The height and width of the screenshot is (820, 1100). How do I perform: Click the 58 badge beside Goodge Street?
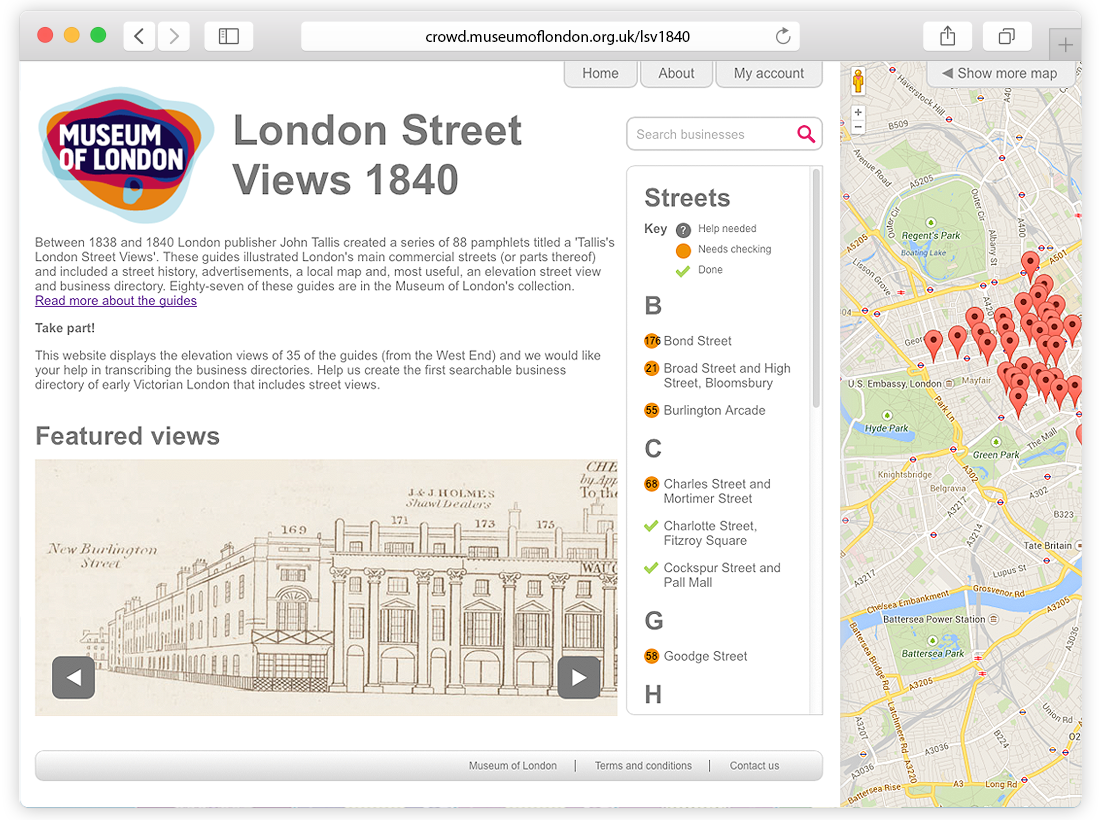coord(652,657)
